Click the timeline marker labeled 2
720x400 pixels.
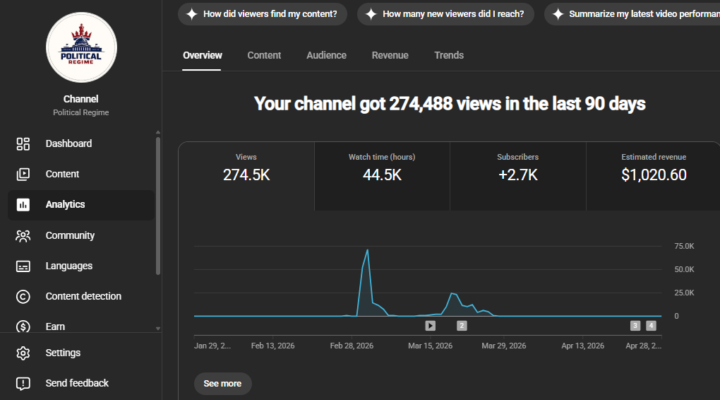pyautogui.click(x=462, y=326)
